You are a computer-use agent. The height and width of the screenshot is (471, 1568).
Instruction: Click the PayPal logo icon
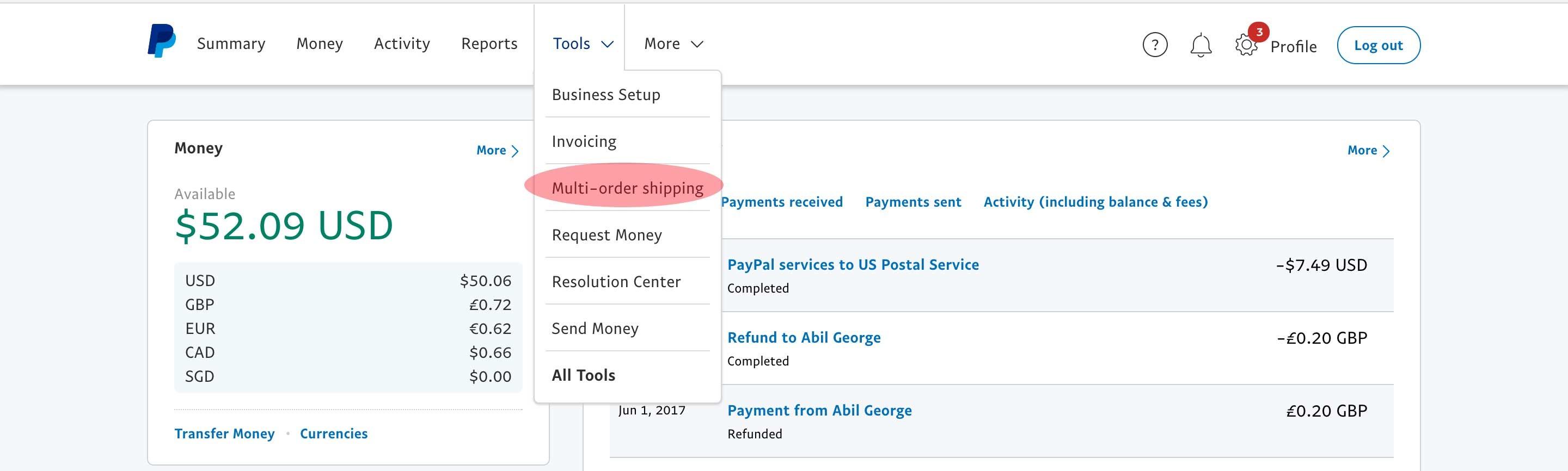tap(161, 41)
